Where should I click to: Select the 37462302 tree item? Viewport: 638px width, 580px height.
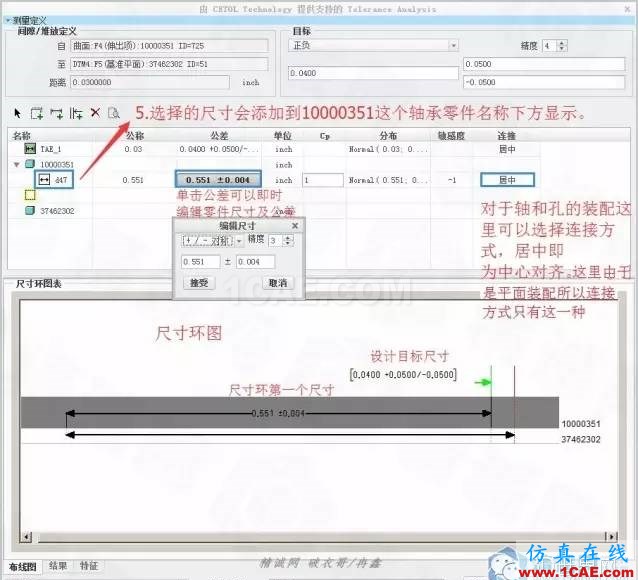57,211
